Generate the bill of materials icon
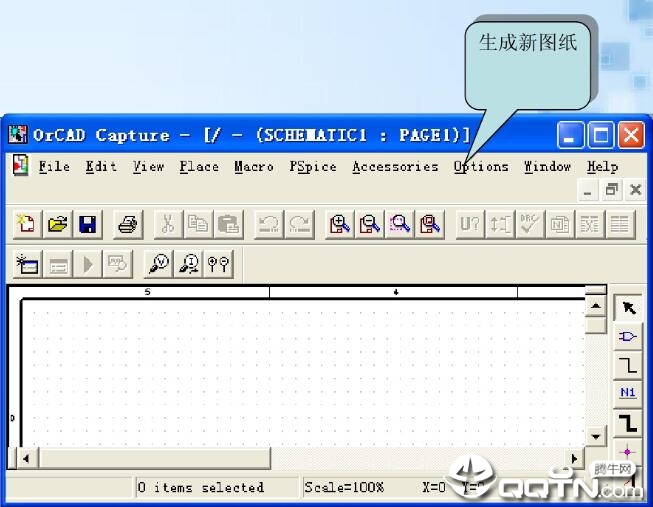 tap(620, 225)
